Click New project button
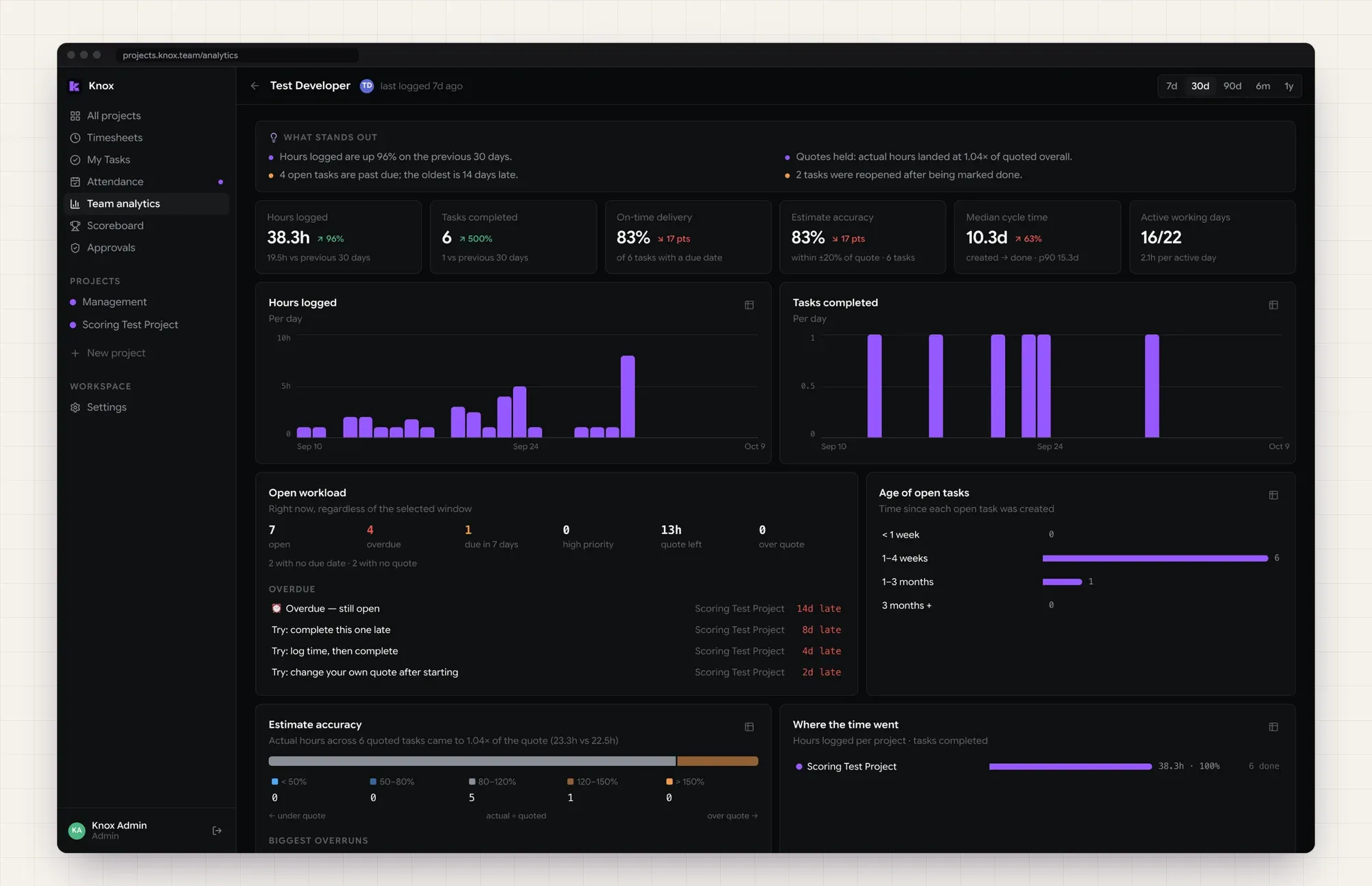The width and height of the screenshot is (1372, 886). pyautogui.click(x=146, y=353)
